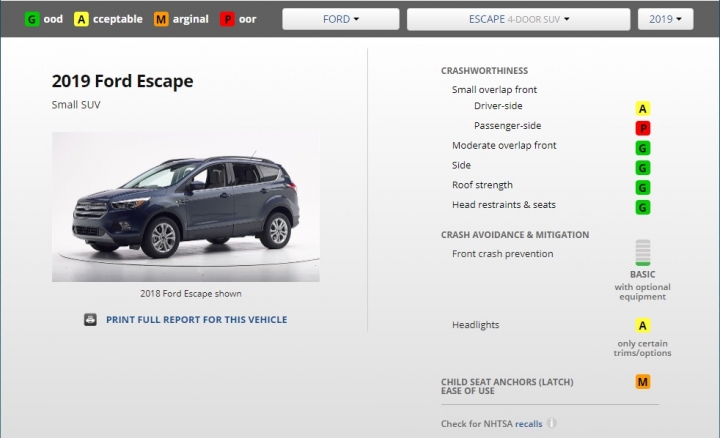The height and width of the screenshot is (438, 720).
Task: Click the Front crash prevention Basic rating meter
Action: tap(642, 253)
